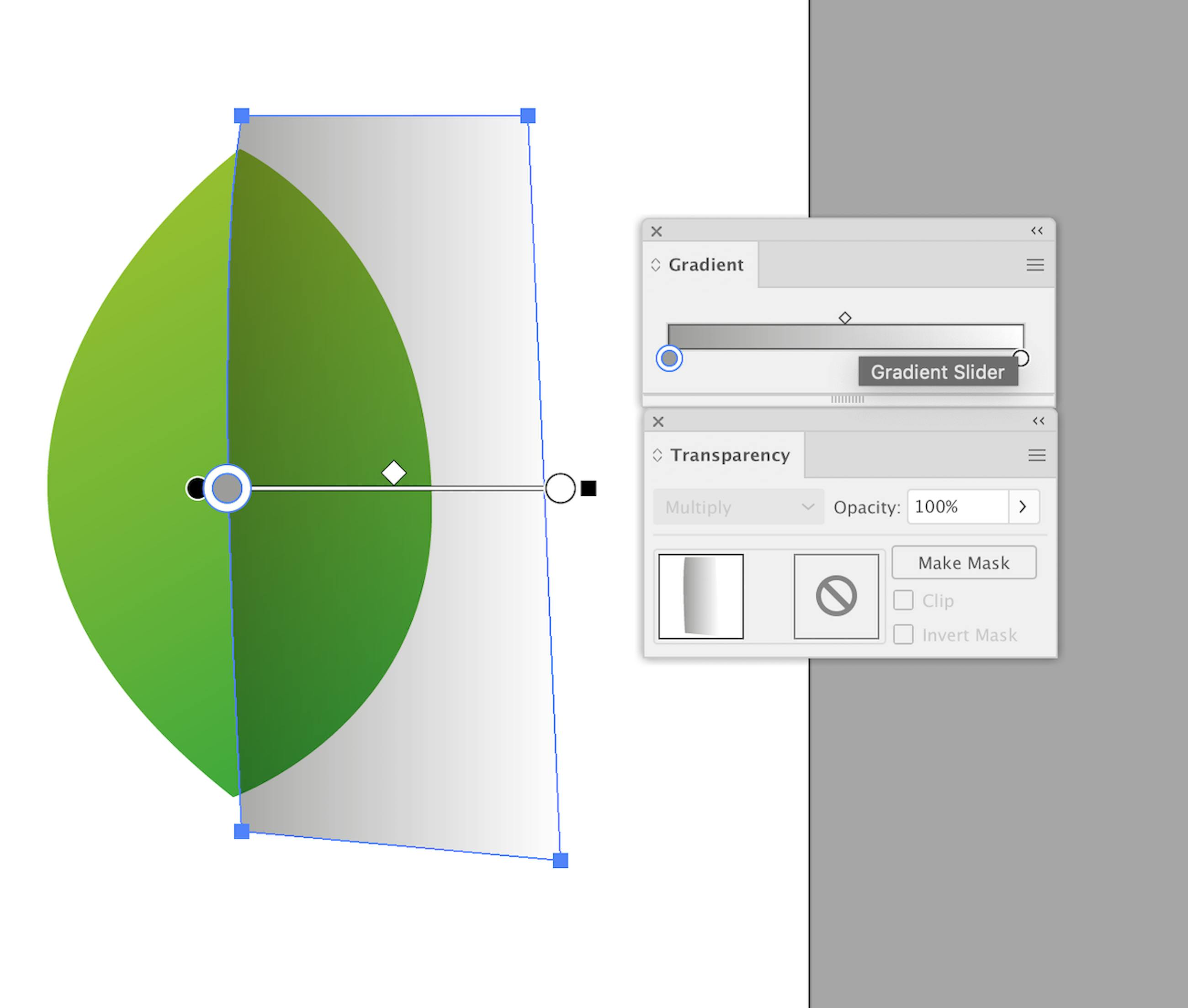Screen dimensions: 1188x1008
Task: Enable the Clip checkbox
Action: [903, 600]
